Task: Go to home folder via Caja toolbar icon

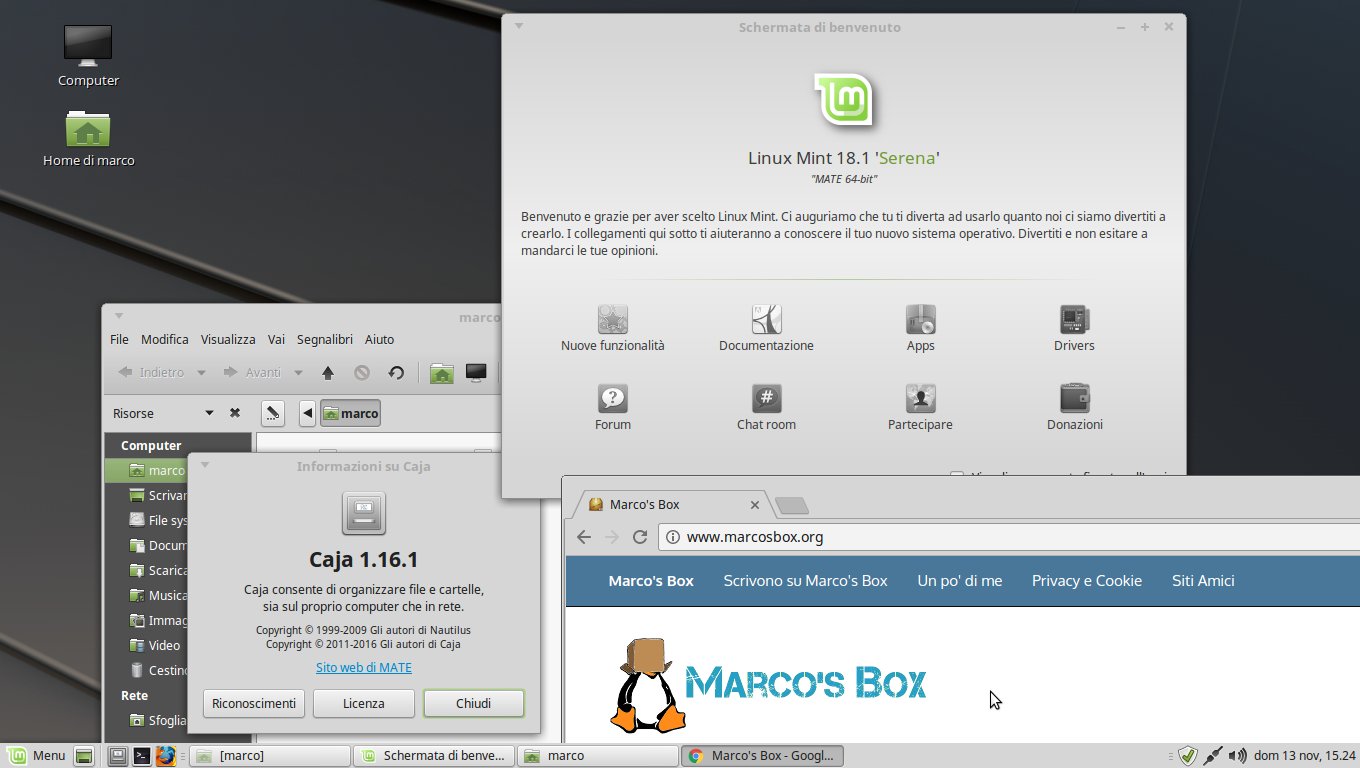Action: click(x=442, y=373)
